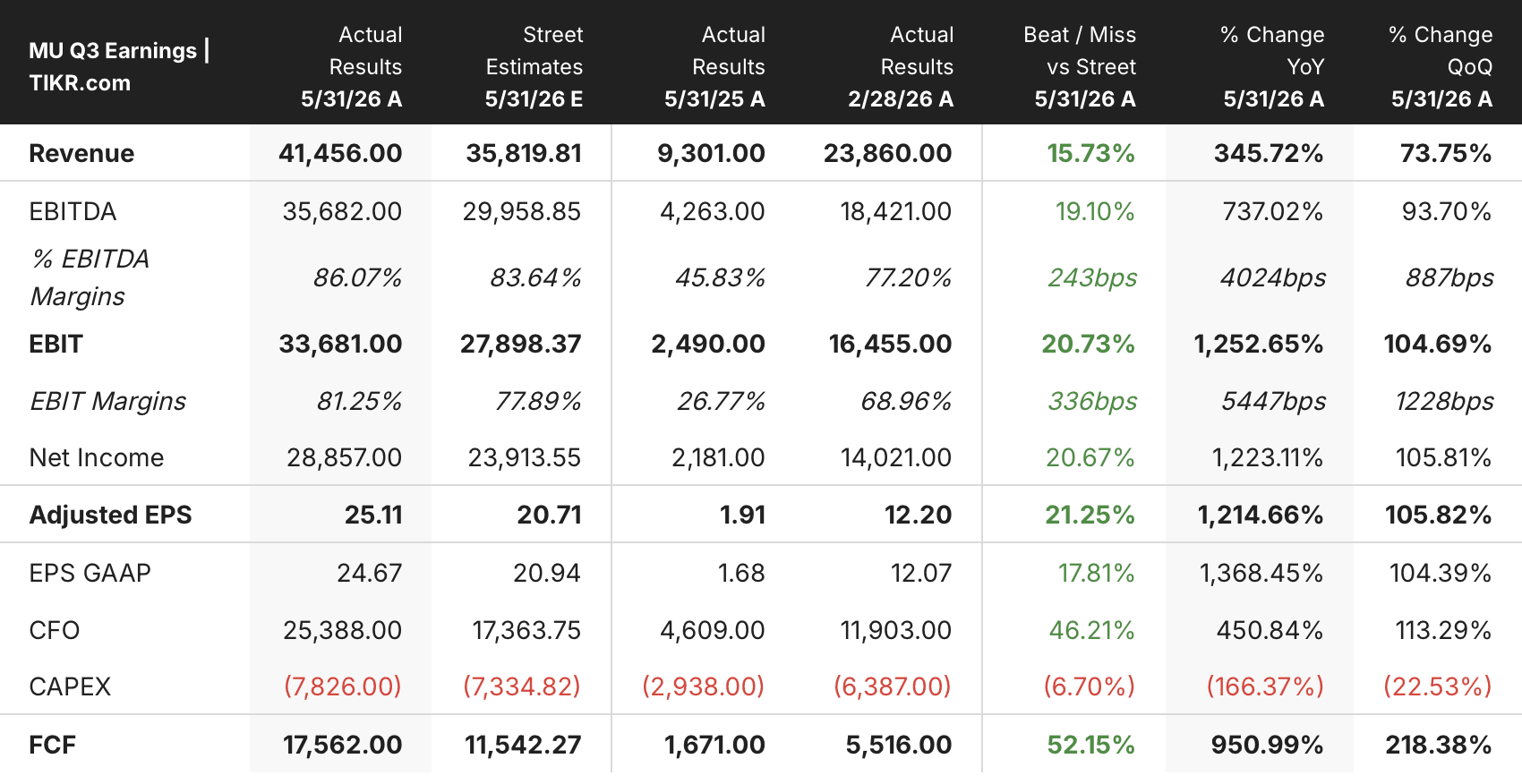Image resolution: width=1522 pixels, height=784 pixels.
Task: Click the EBIT actual value 33,681.00
Action: click(x=340, y=344)
